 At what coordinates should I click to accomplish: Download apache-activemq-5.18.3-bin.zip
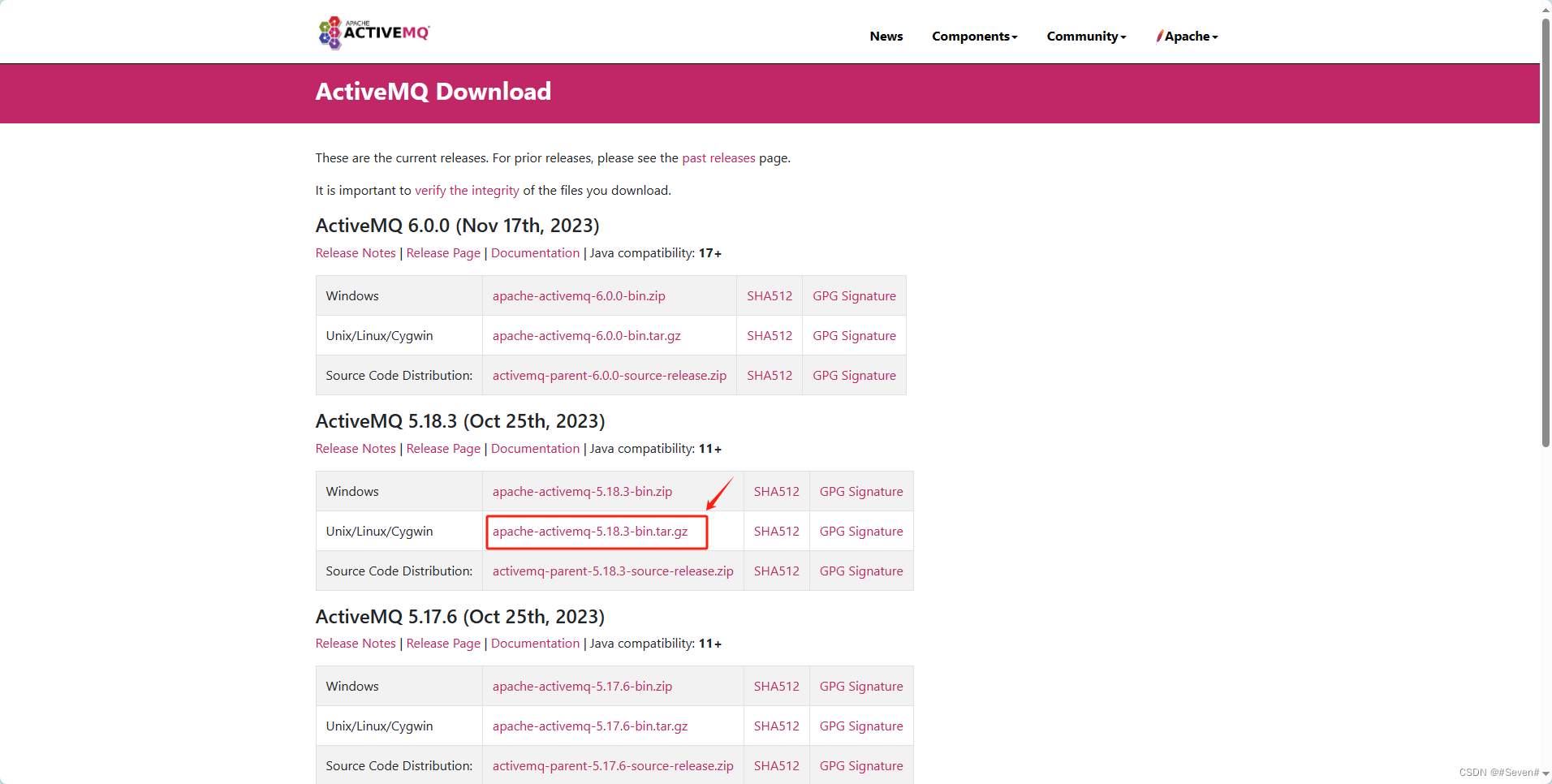pos(582,492)
